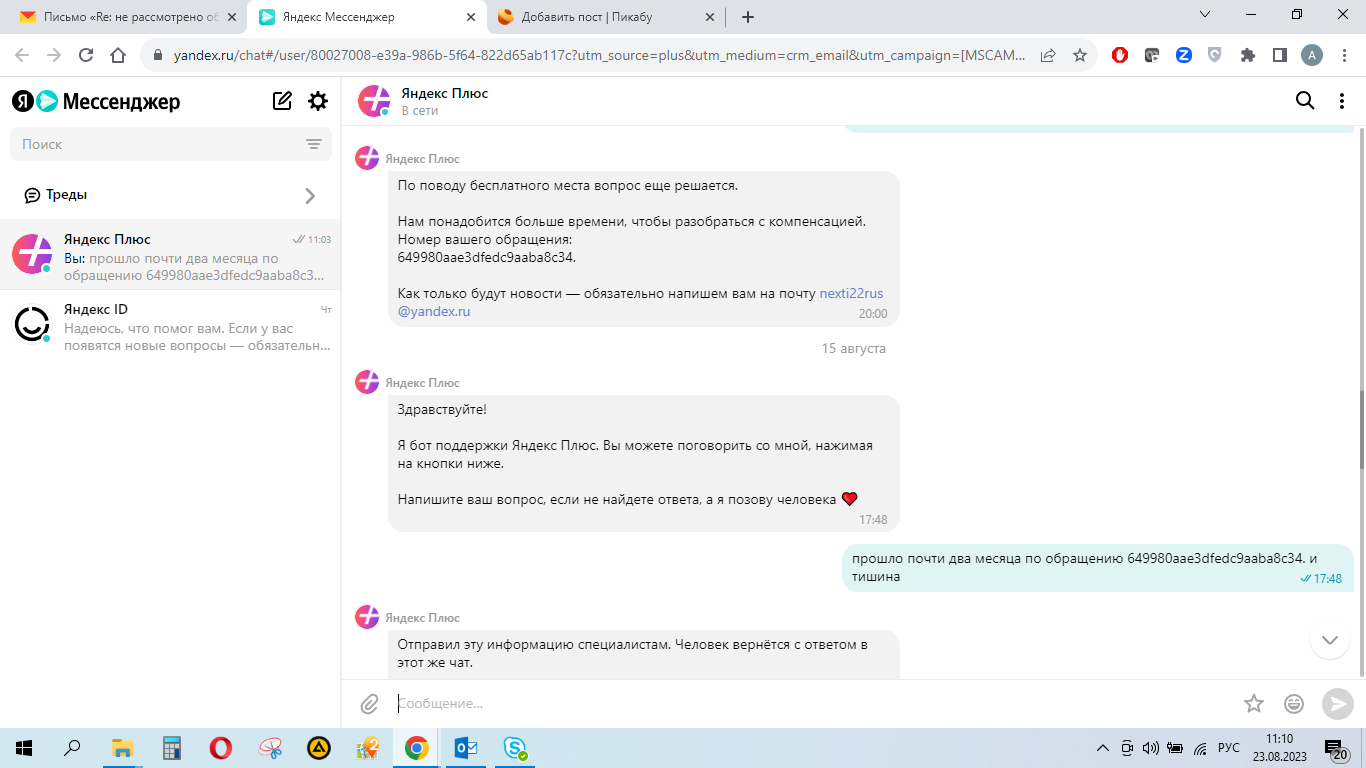Open Windows taskbar search
Viewport: 1366px width, 768px height.
[x=72, y=748]
